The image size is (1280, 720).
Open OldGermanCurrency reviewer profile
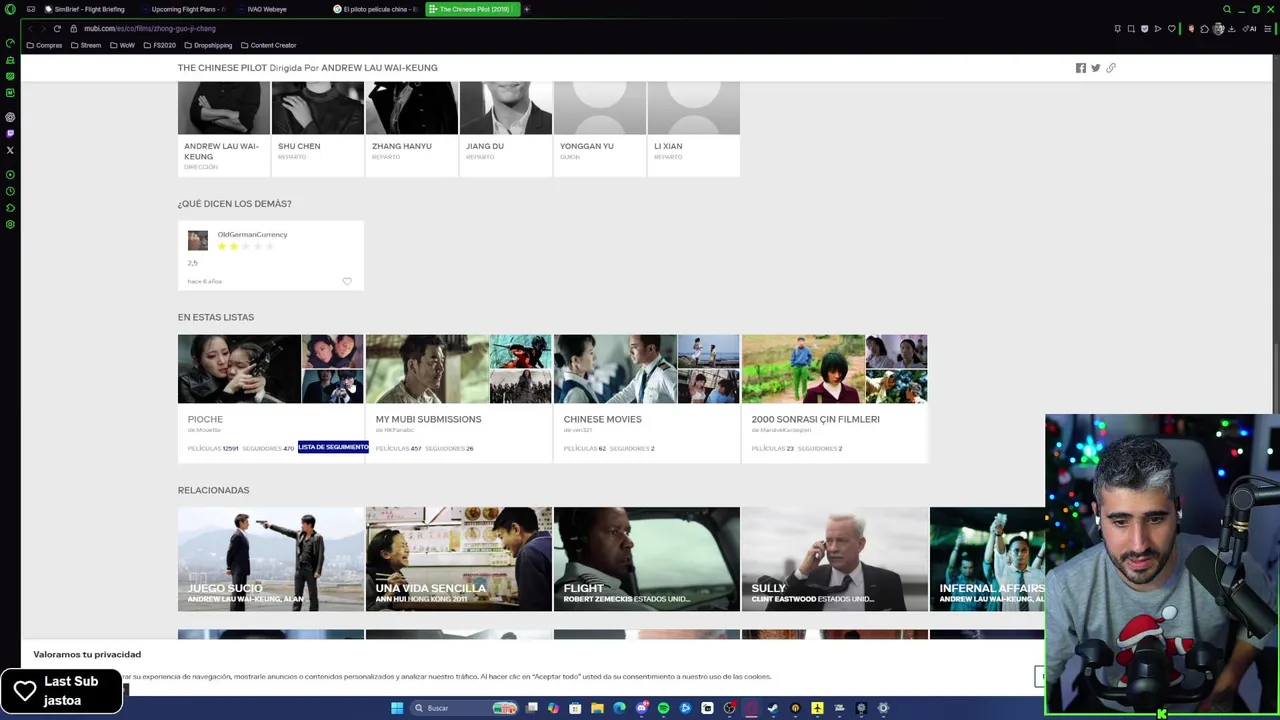(252, 234)
